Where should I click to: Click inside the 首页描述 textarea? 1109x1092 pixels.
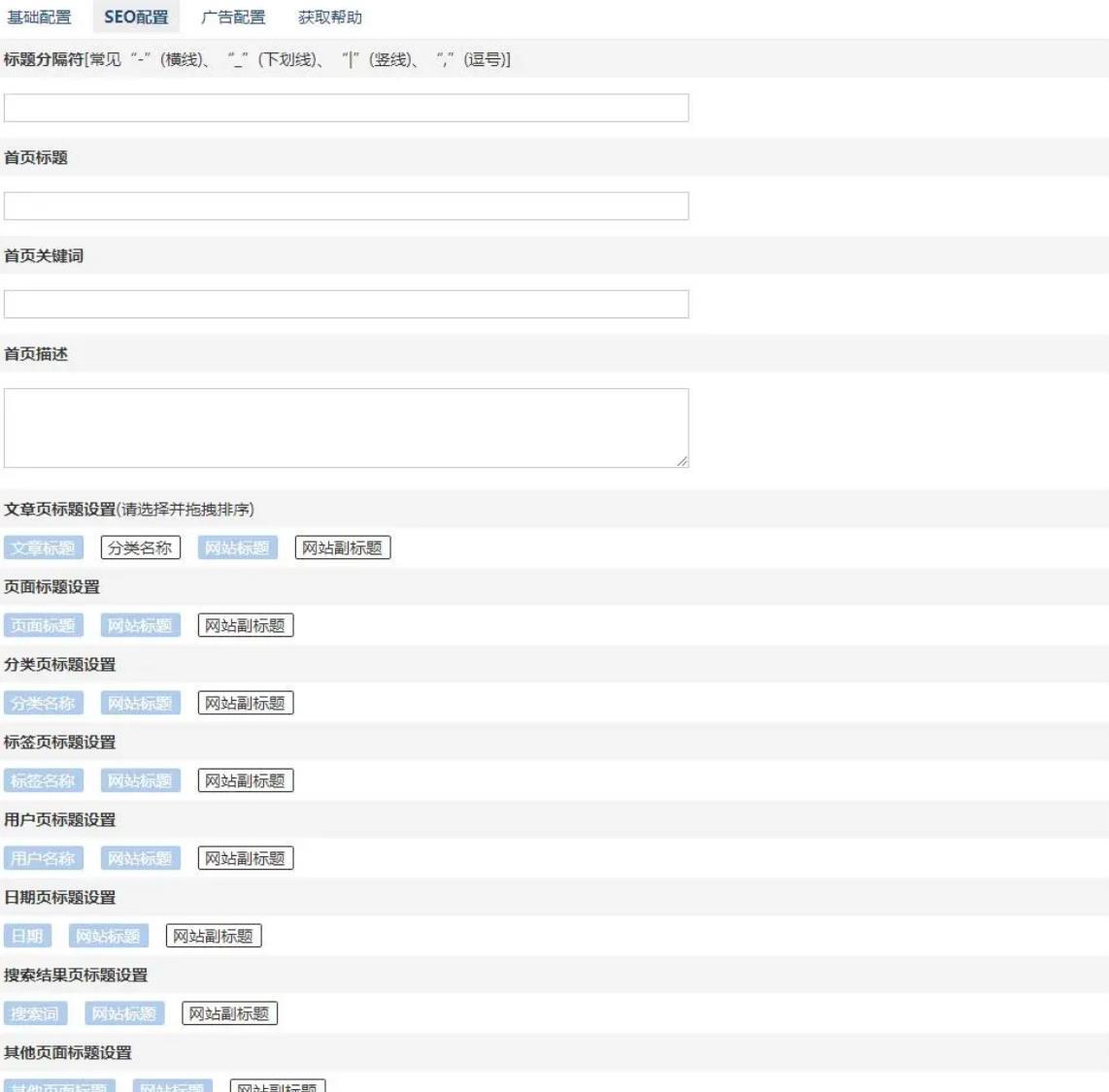coord(346,428)
